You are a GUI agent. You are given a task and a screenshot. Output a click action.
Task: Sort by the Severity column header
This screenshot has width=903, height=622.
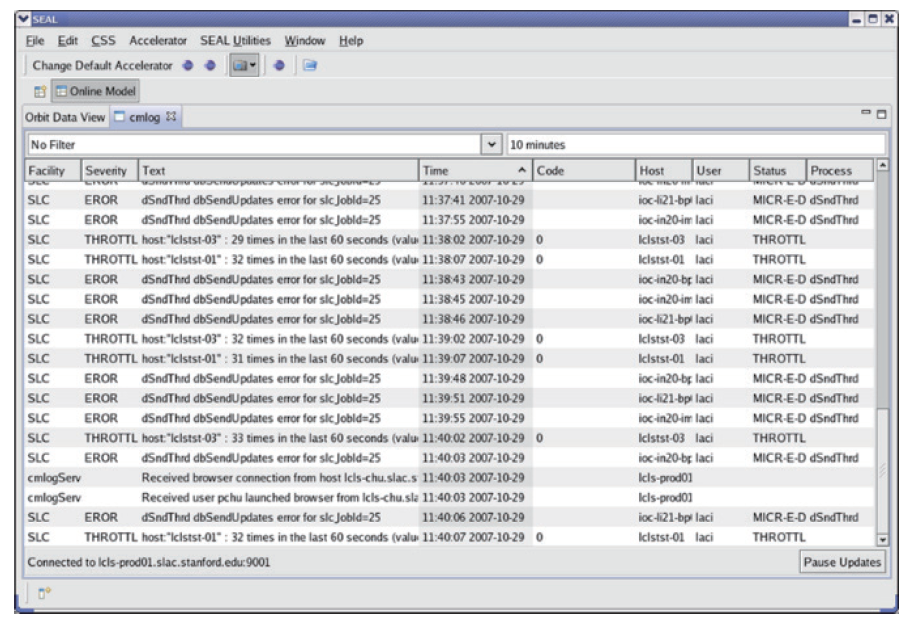click(109, 170)
